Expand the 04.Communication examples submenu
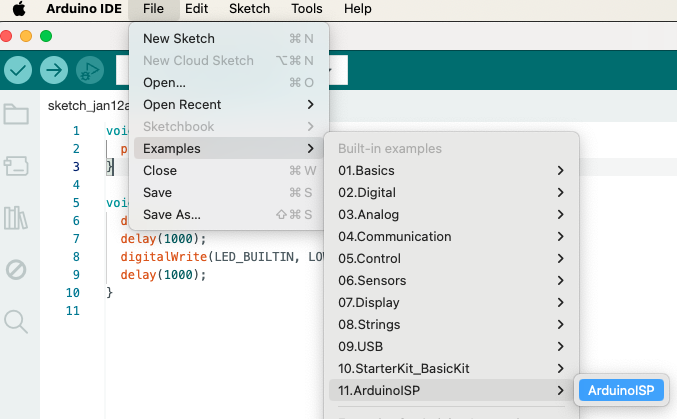Image resolution: width=677 pixels, height=419 pixels. [x=451, y=237]
